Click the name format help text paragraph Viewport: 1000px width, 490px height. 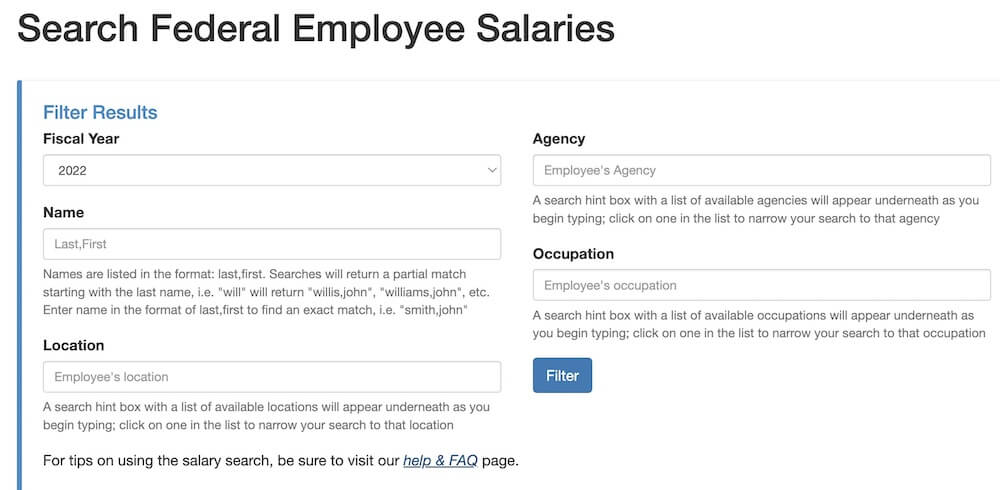266,292
